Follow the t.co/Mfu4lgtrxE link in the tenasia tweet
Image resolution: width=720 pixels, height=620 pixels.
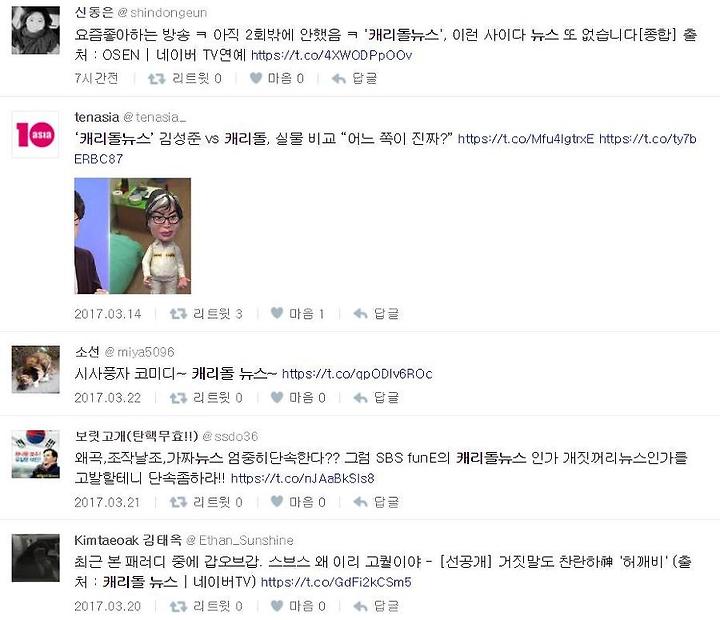pos(526,139)
